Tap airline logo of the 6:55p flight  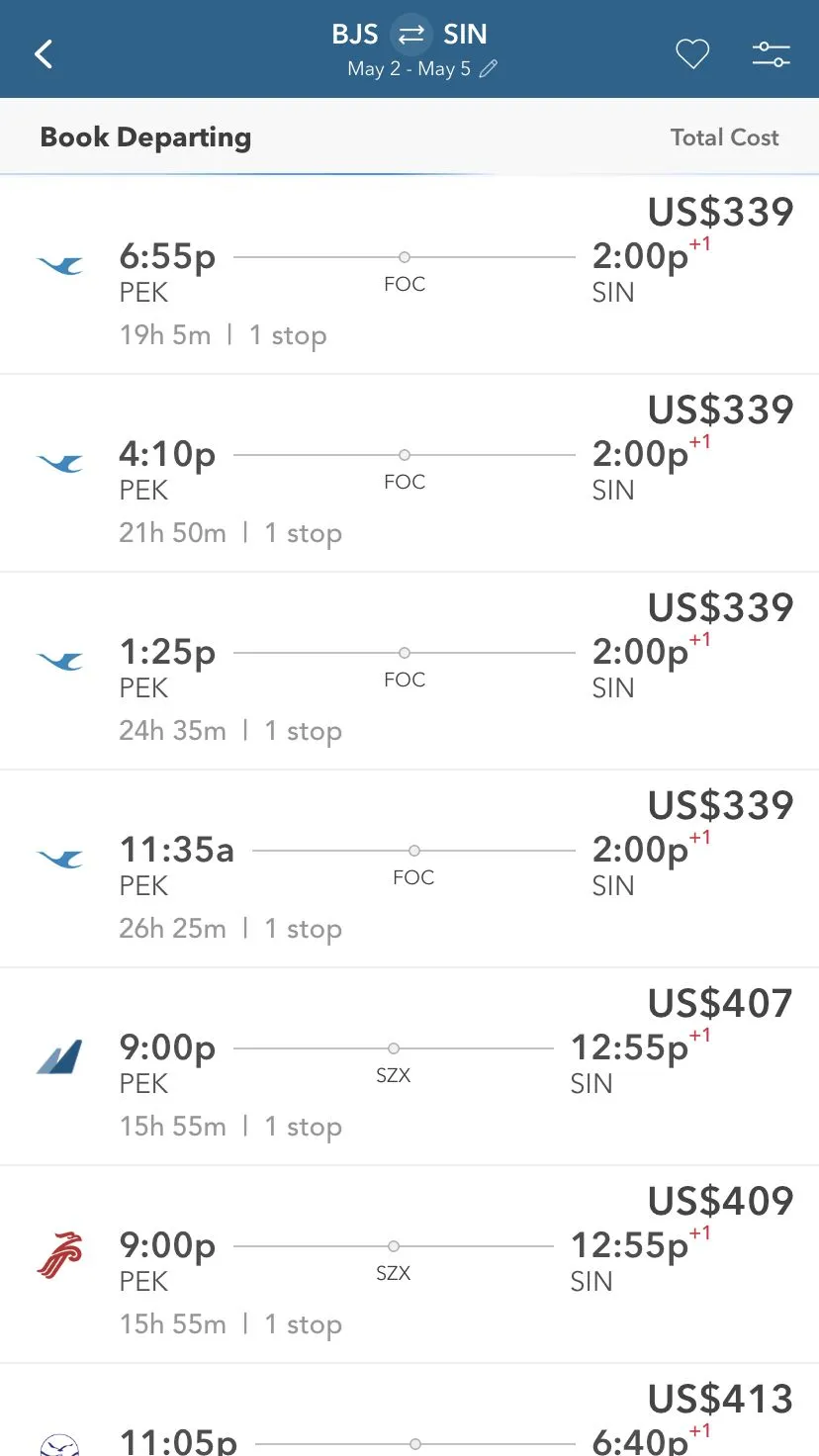coord(60,265)
